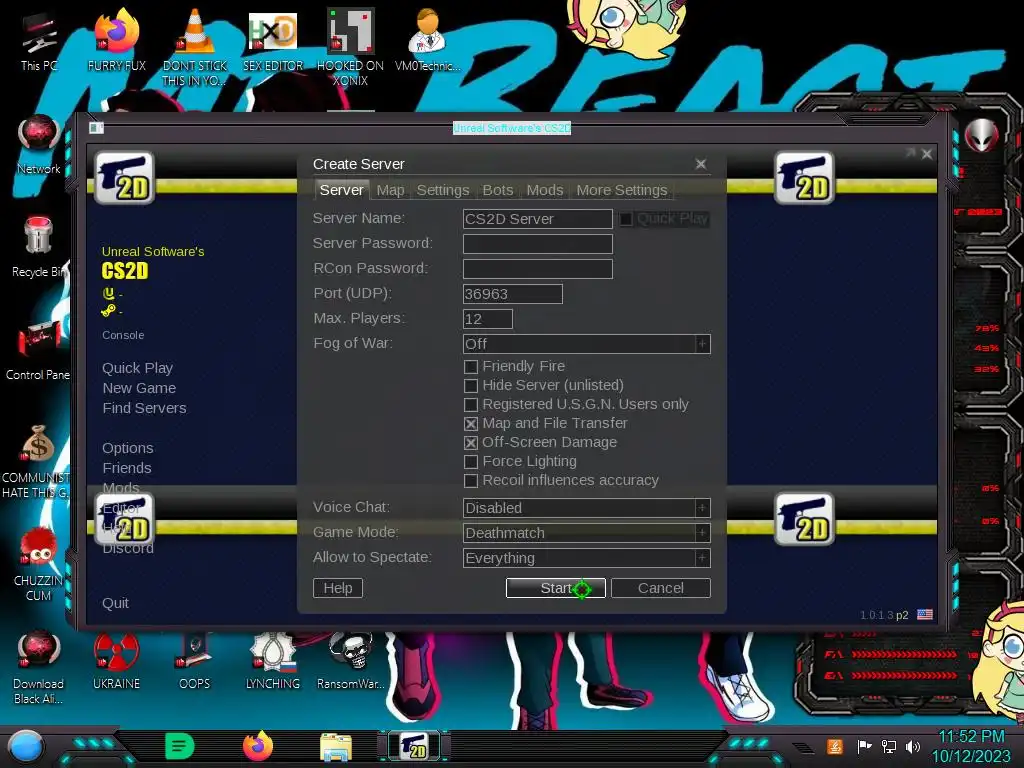Screen dimensions: 1024x768
Task: Switch to the Settings tab
Action: (x=443, y=190)
